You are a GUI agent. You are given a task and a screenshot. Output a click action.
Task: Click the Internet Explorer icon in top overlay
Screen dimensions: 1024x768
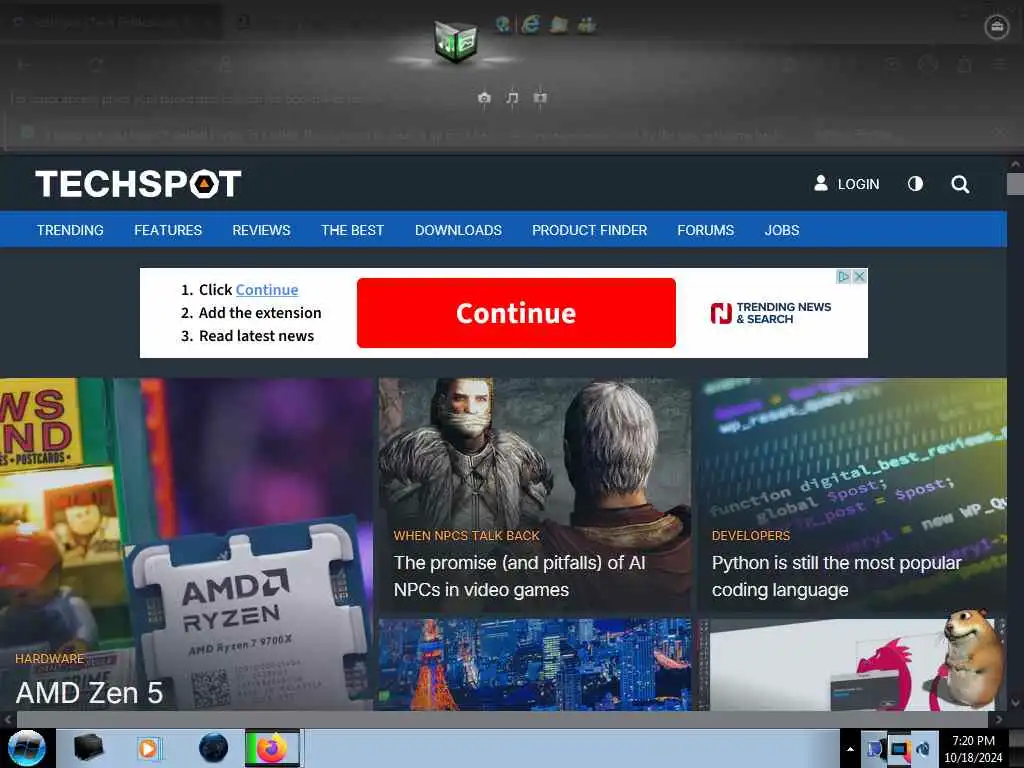pos(530,25)
